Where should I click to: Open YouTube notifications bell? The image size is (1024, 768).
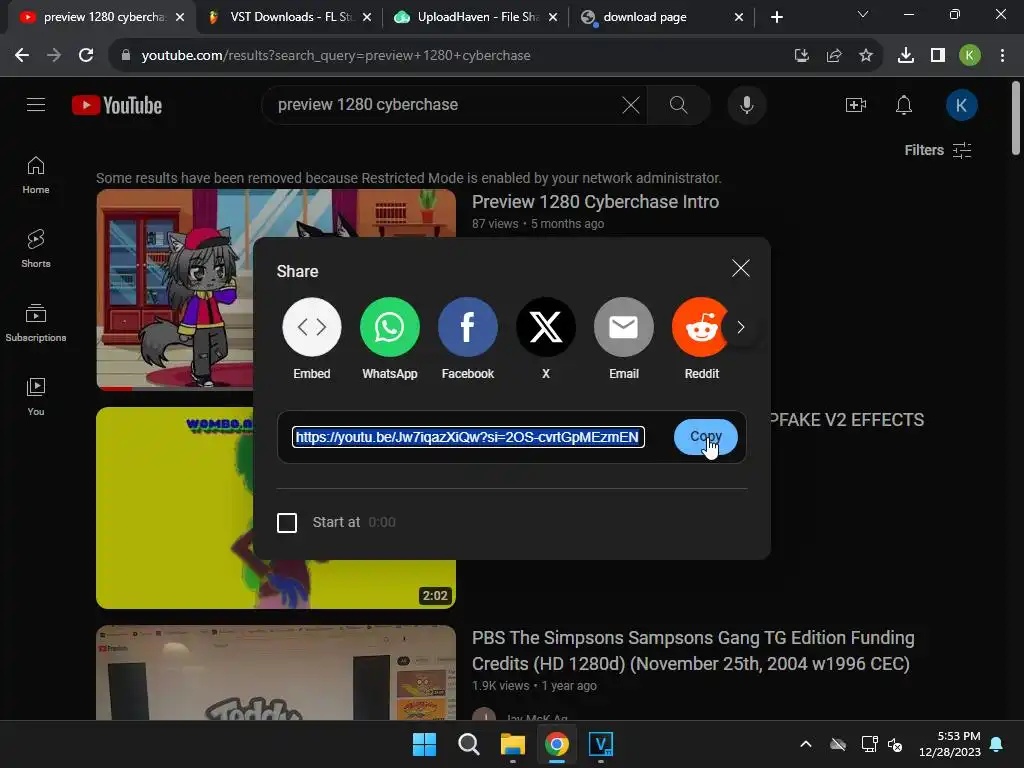[904, 104]
